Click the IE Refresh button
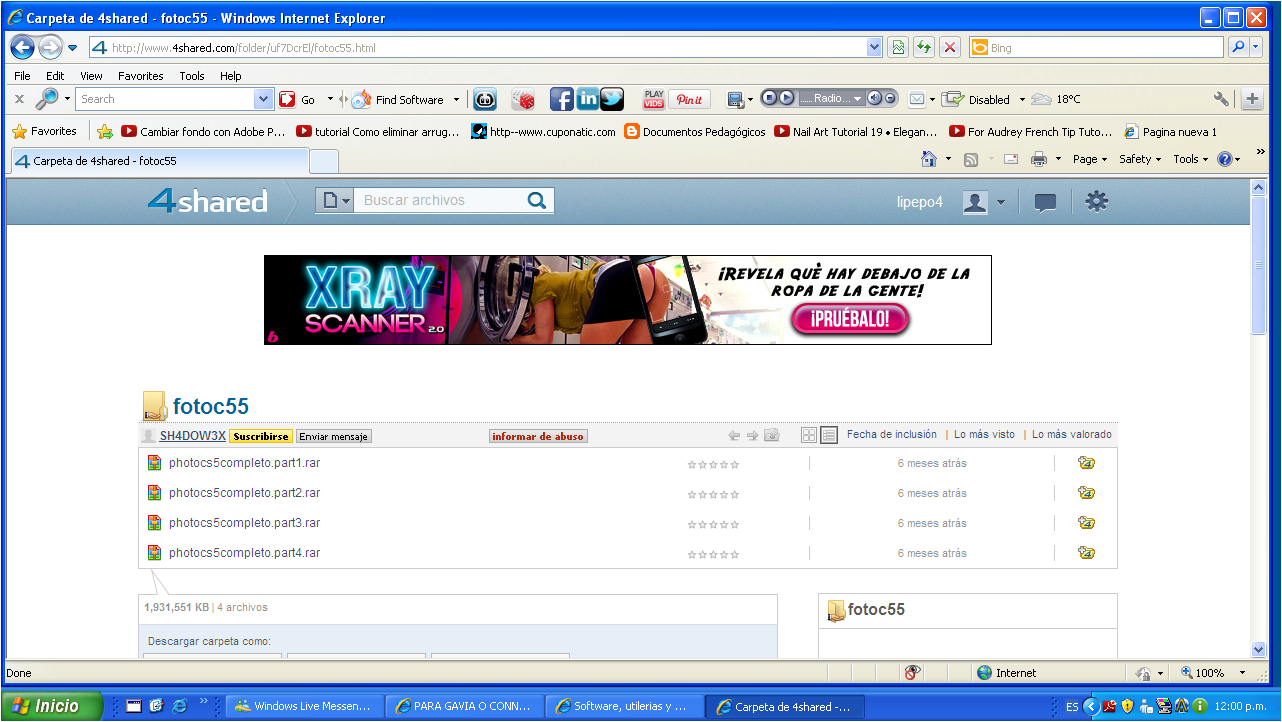Viewport: 1282px width, 722px height. [924, 47]
